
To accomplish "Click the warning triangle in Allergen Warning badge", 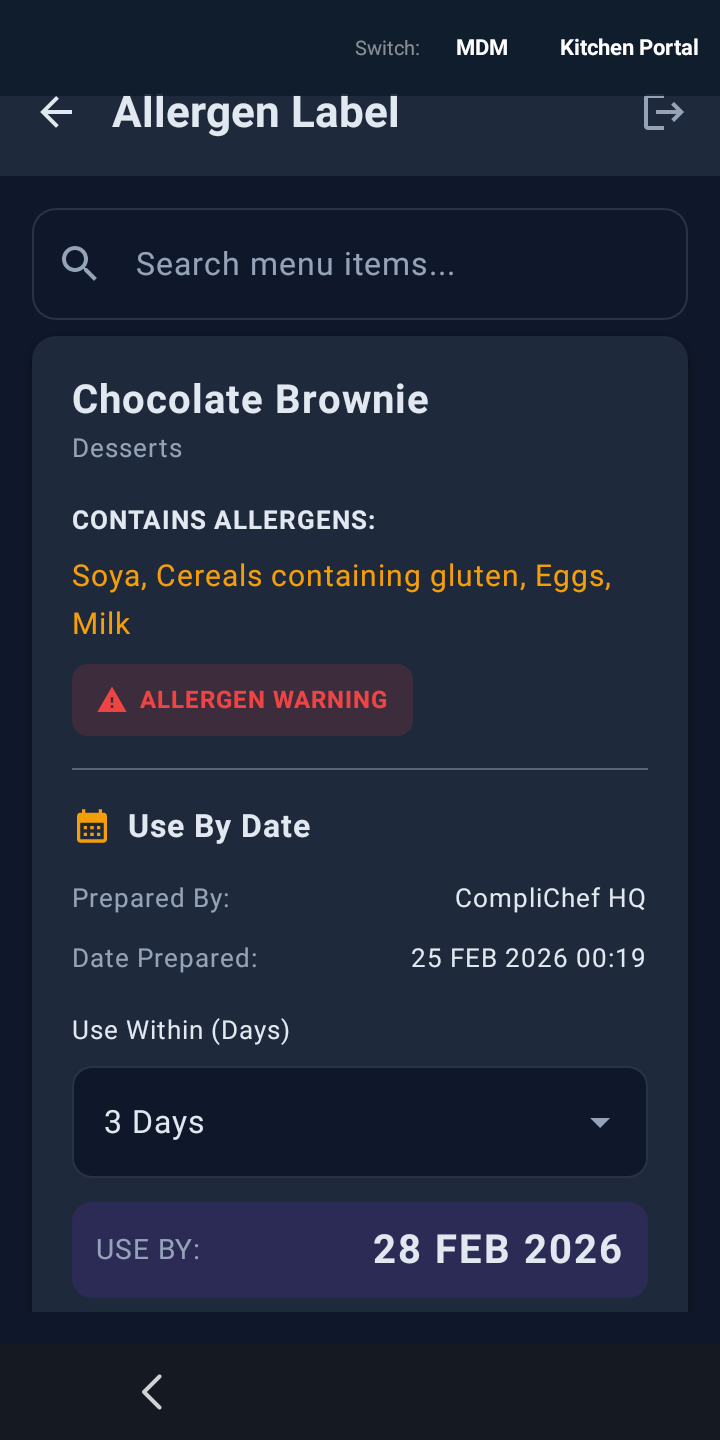I will [112, 699].
